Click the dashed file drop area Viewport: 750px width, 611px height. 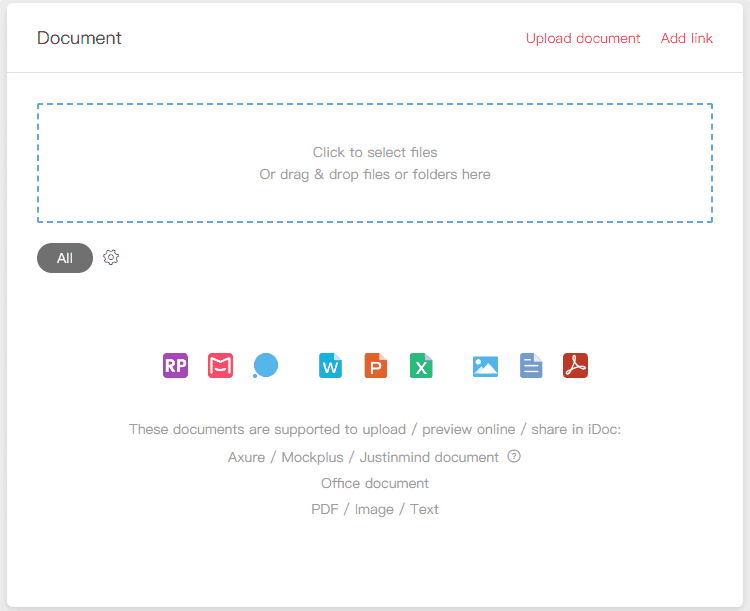(375, 163)
